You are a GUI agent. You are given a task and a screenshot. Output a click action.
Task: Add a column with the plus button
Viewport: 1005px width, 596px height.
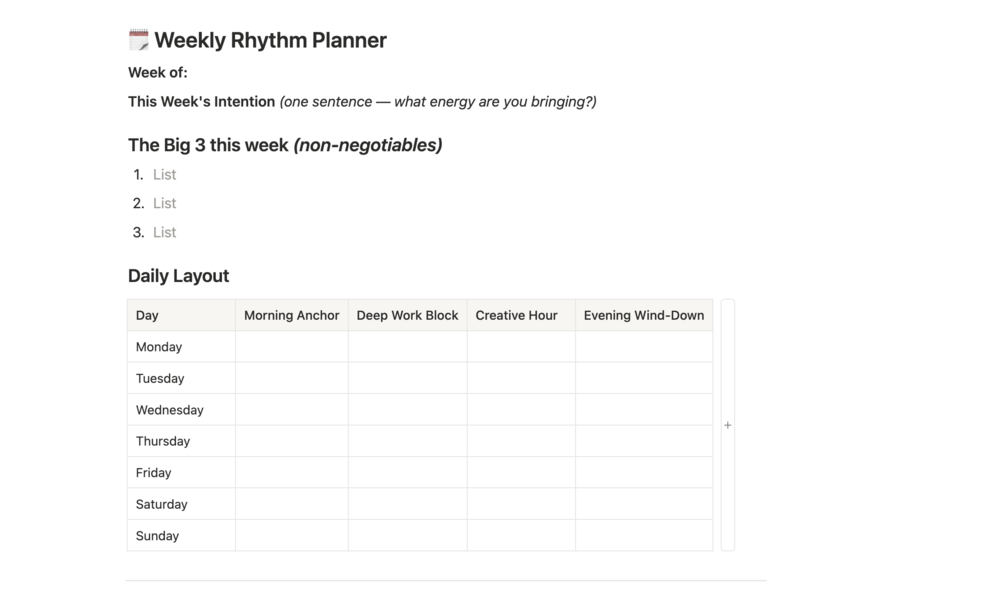[x=727, y=425]
